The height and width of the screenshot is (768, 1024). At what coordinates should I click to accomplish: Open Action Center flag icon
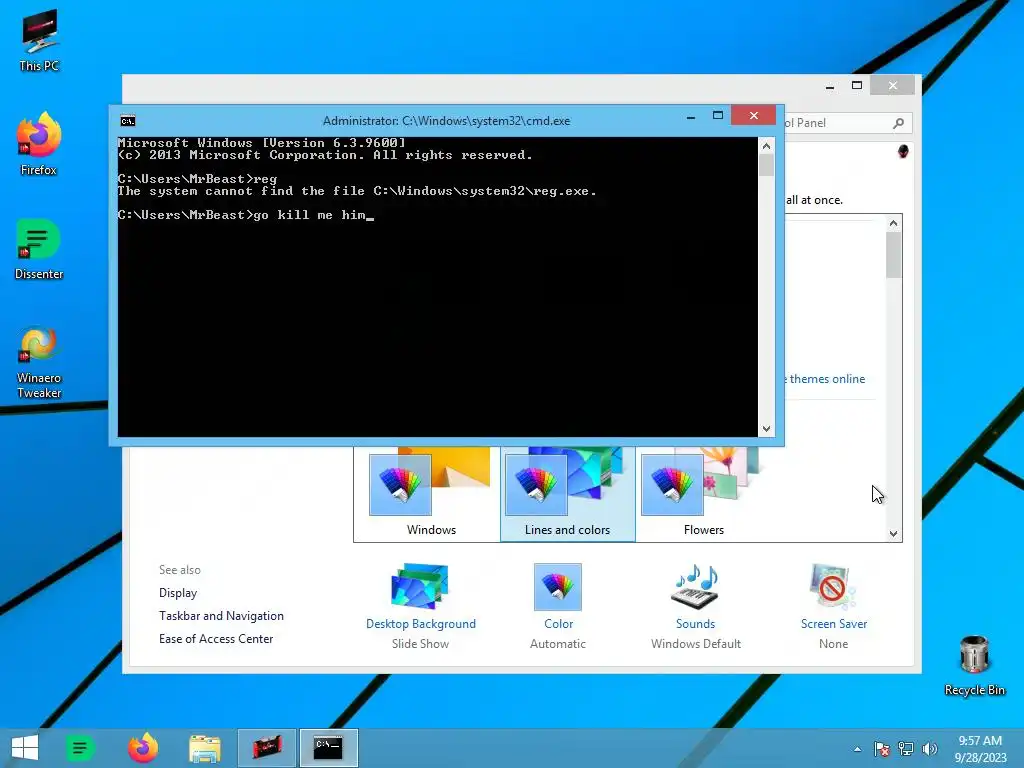pos(882,749)
